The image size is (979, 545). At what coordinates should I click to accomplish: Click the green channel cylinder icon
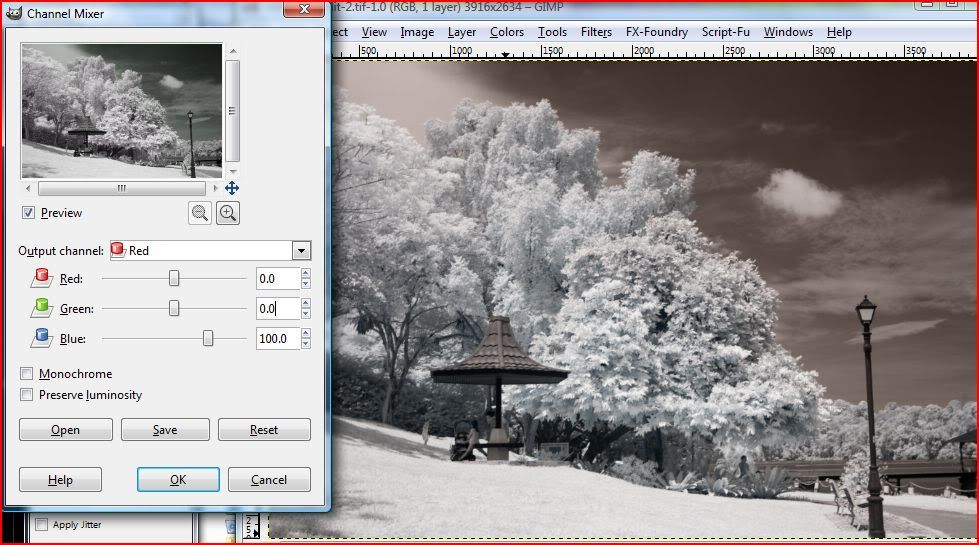coord(42,308)
